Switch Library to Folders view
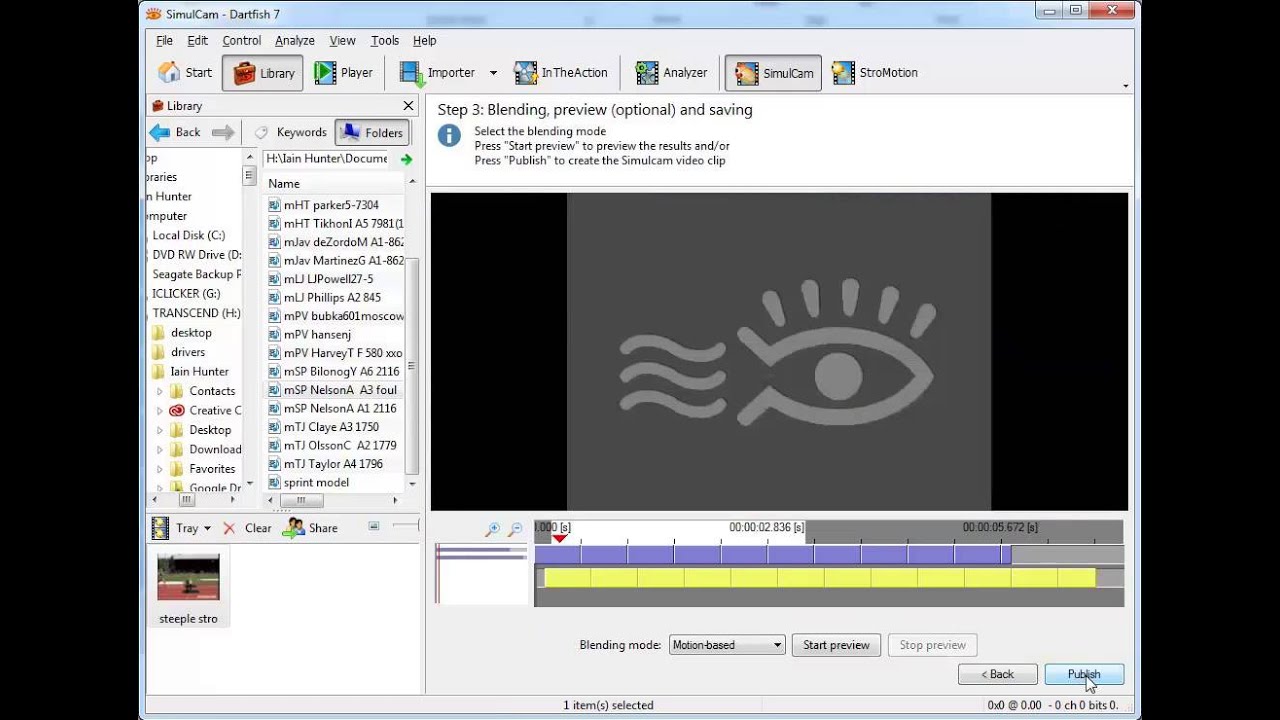Viewport: 1280px width, 720px height. pos(372,132)
